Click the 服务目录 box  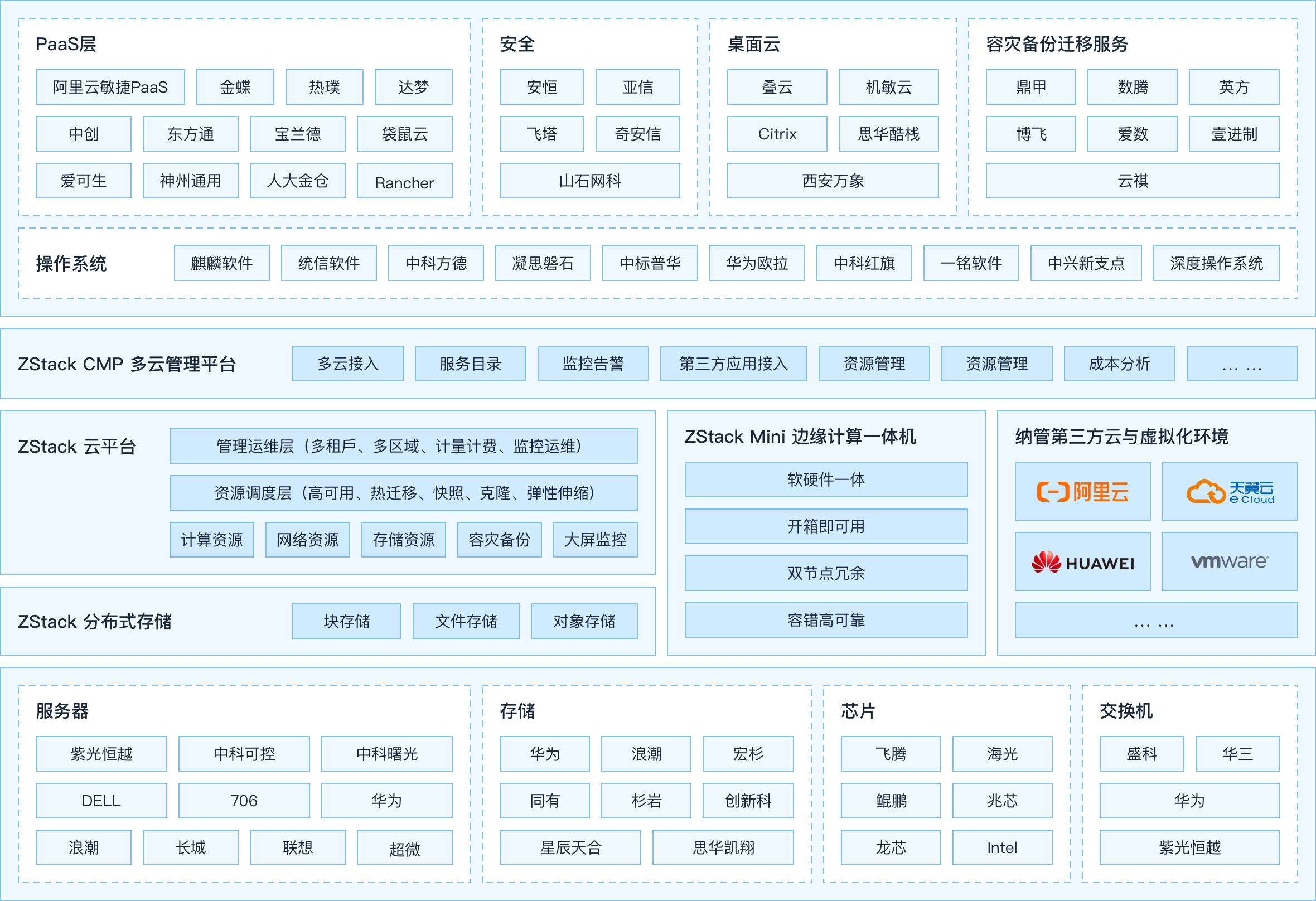(x=470, y=364)
